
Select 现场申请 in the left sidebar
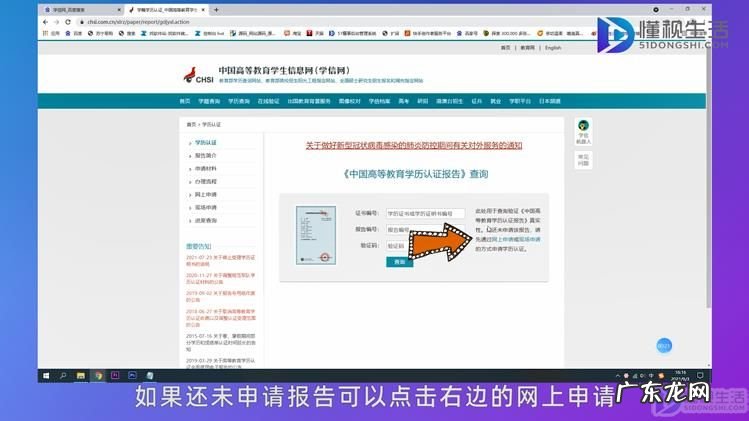206,207
